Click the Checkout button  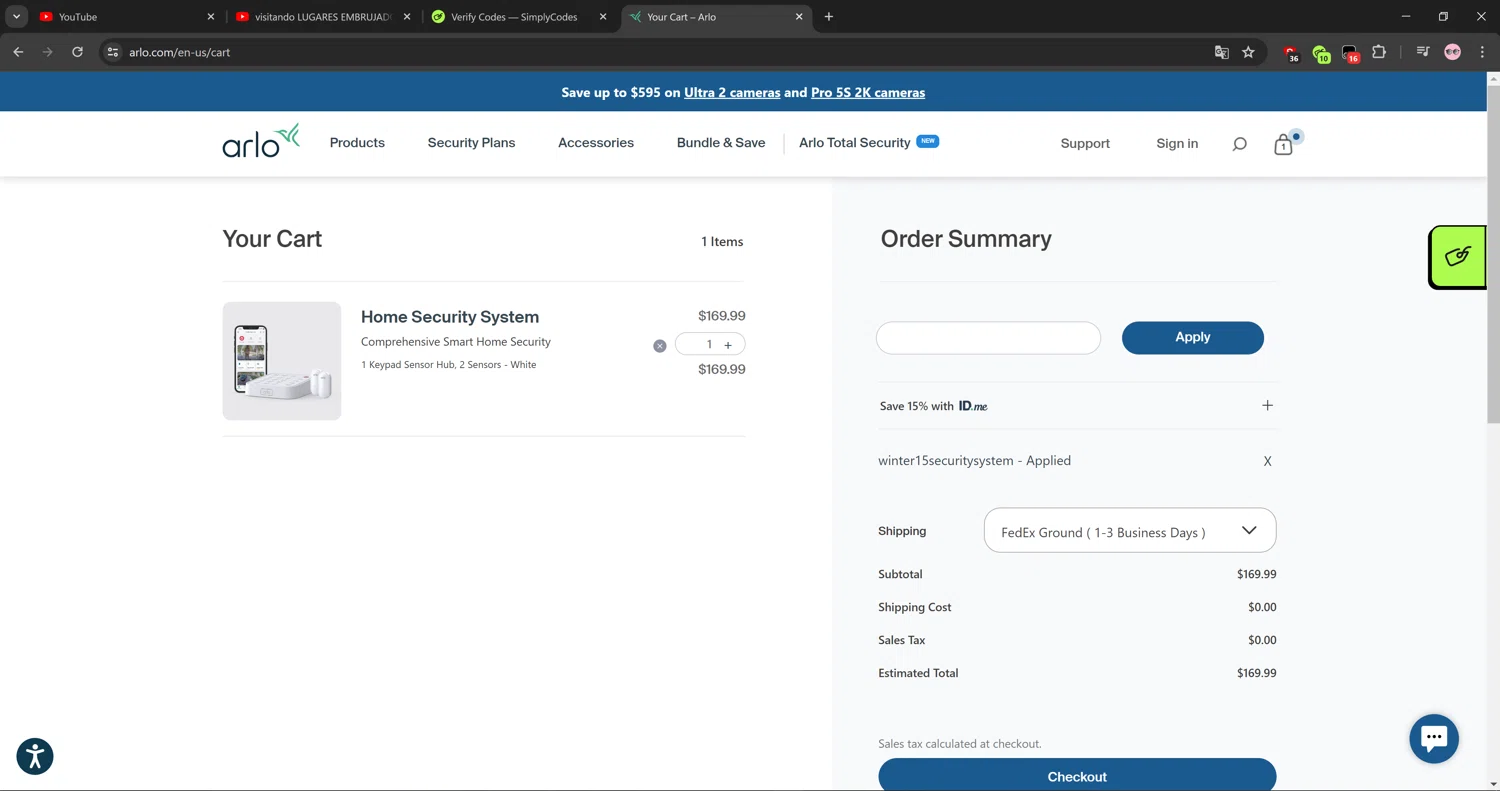click(x=1077, y=775)
